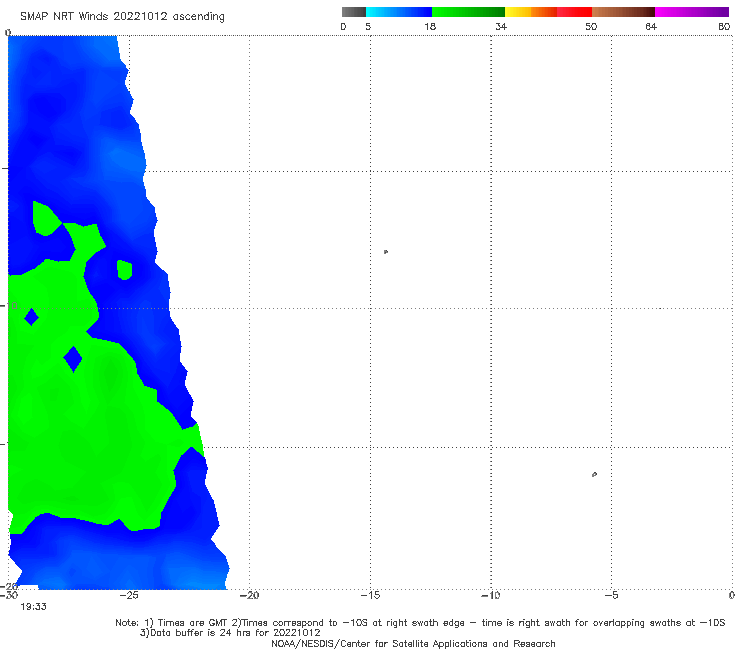Click the longitude axis label '-30'

click(x=9, y=595)
